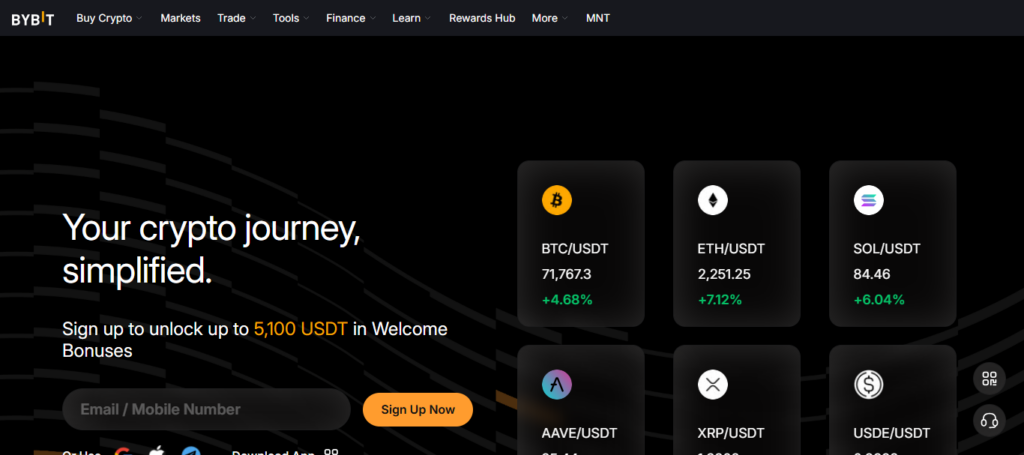The image size is (1024, 455).
Task: Click the Bybit logo
Action: (x=33, y=19)
